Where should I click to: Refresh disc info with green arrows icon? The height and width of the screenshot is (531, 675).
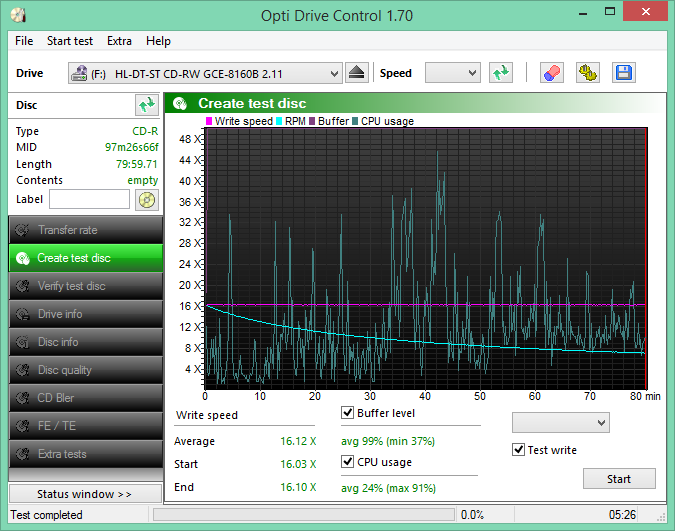[x=147, y=105]
